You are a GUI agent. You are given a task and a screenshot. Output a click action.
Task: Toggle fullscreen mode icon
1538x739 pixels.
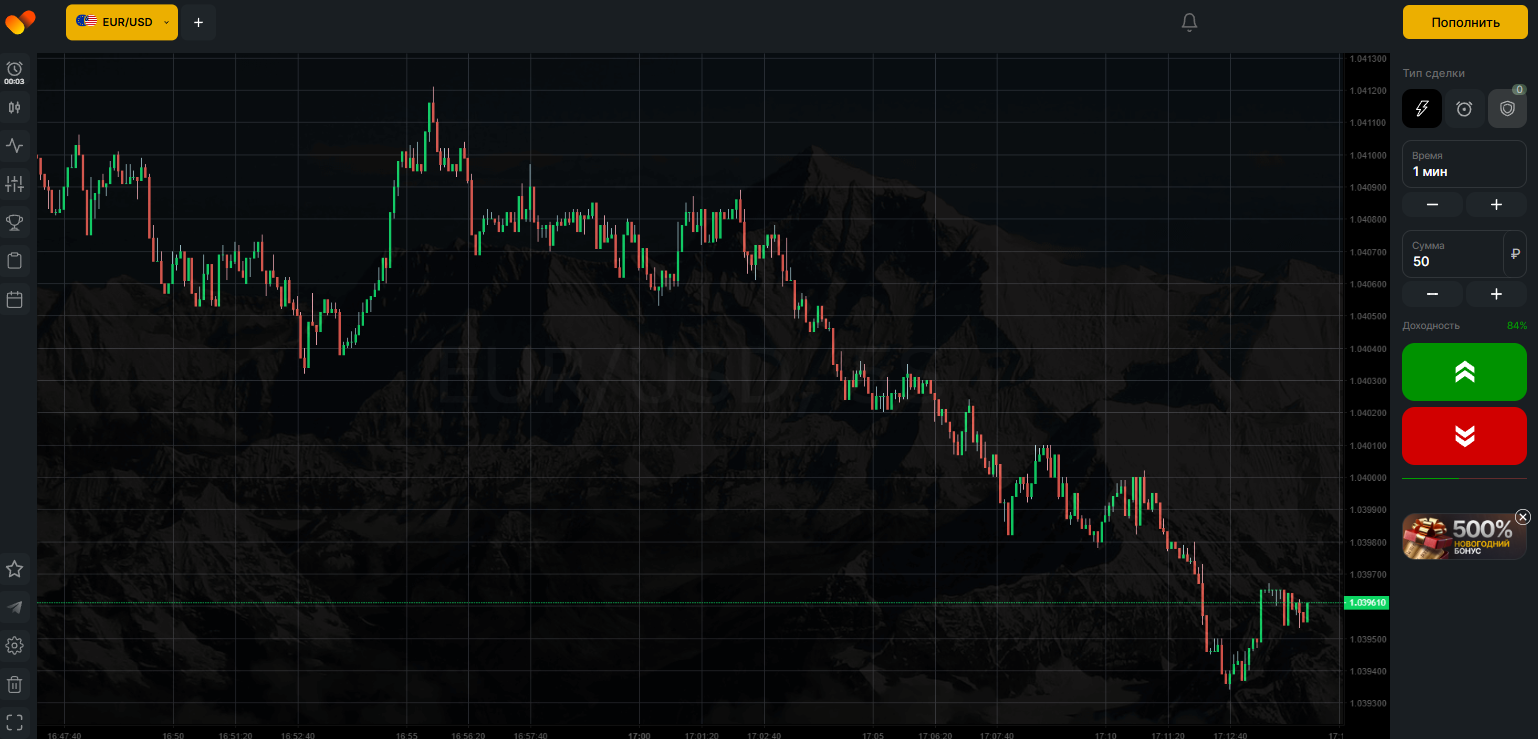click(14, 721)
